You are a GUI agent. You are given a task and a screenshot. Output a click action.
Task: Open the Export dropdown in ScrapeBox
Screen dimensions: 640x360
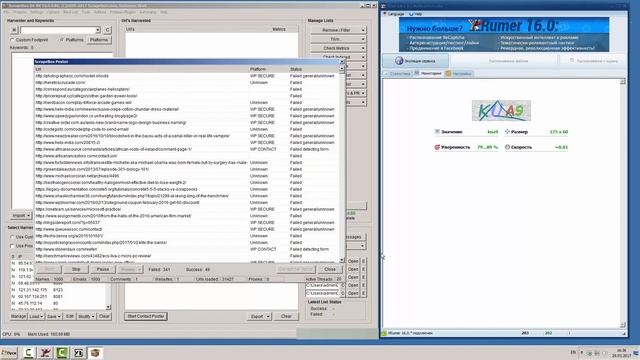260,316
